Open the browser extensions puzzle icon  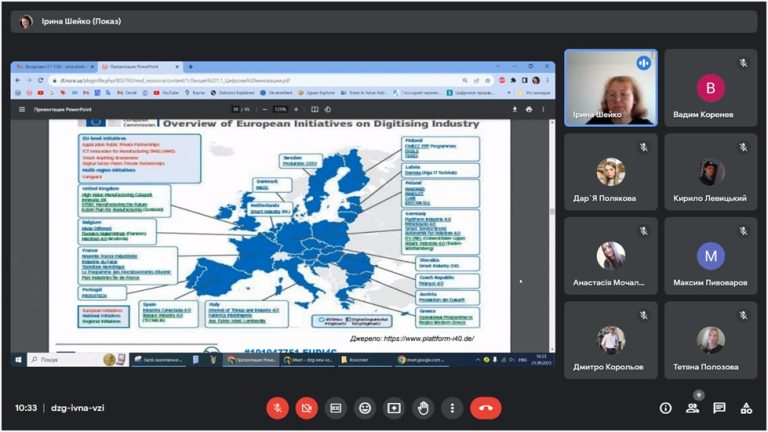(x=513, y=80)
